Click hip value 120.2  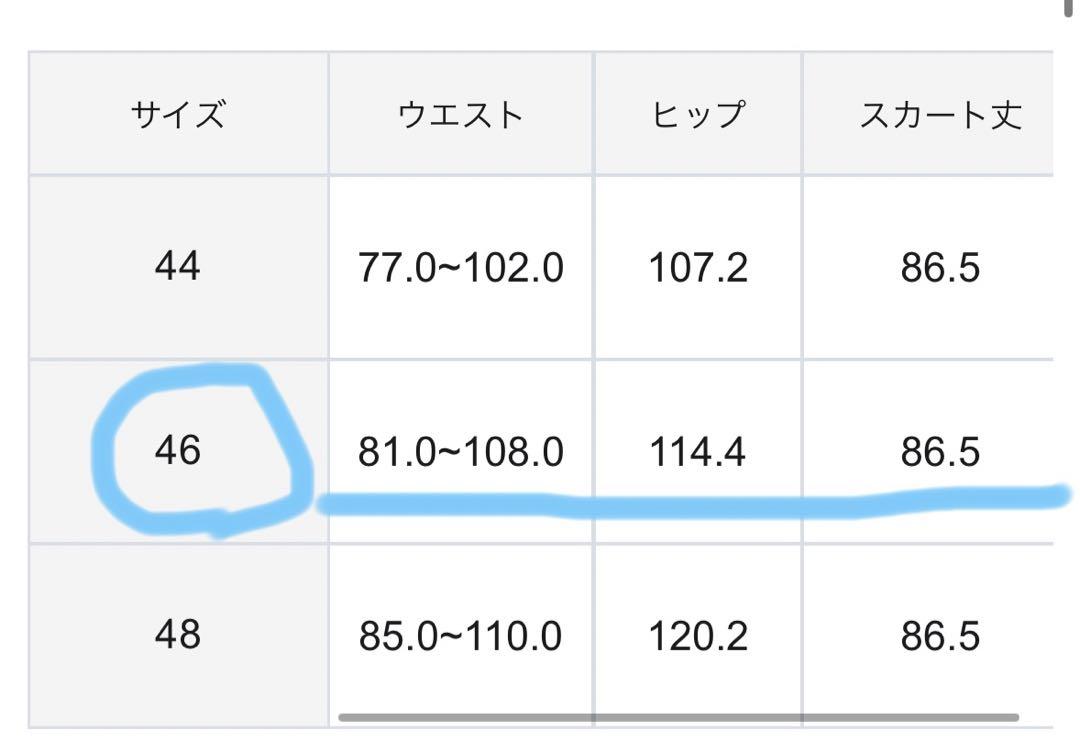coord(698,635)
